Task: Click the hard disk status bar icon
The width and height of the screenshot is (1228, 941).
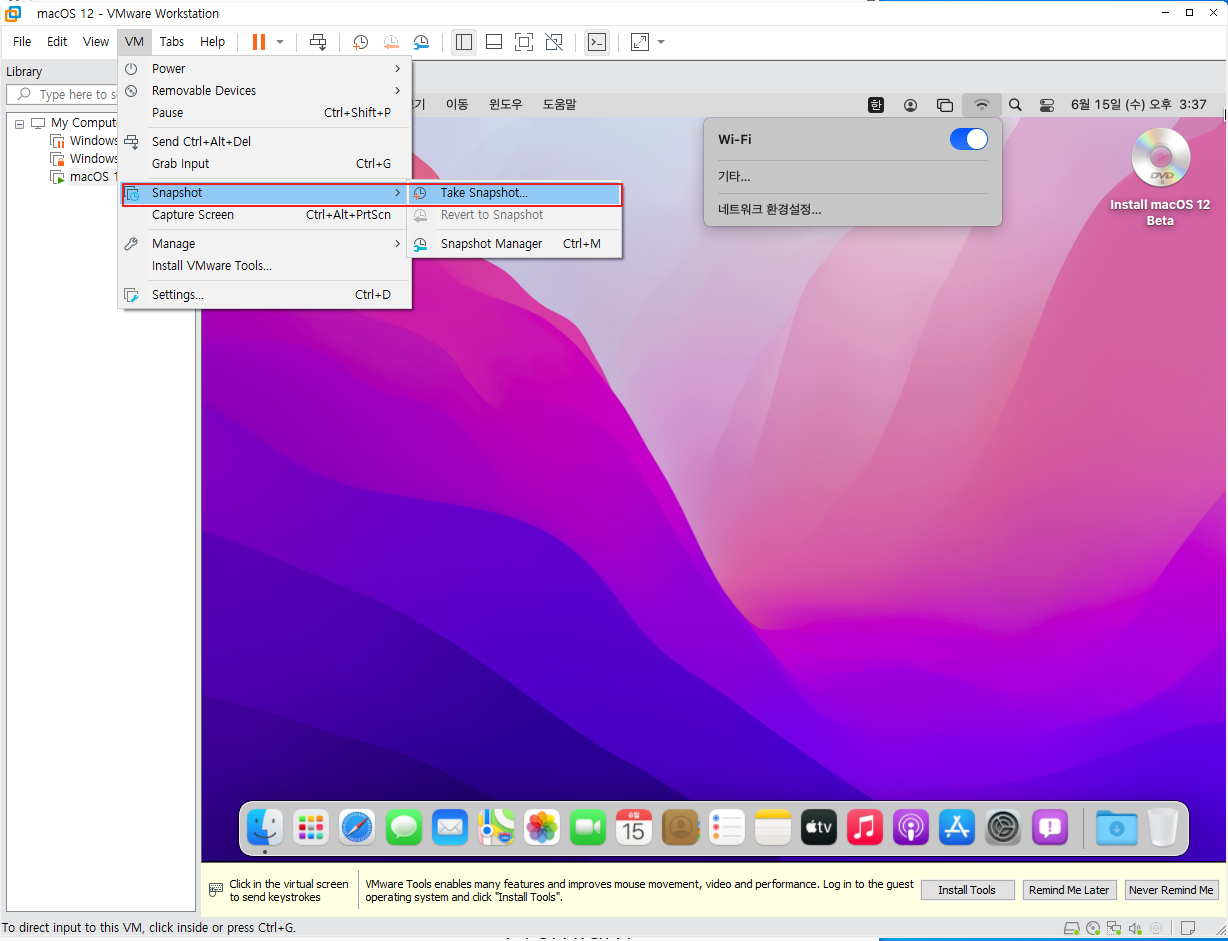Action: pos(1071,928)
